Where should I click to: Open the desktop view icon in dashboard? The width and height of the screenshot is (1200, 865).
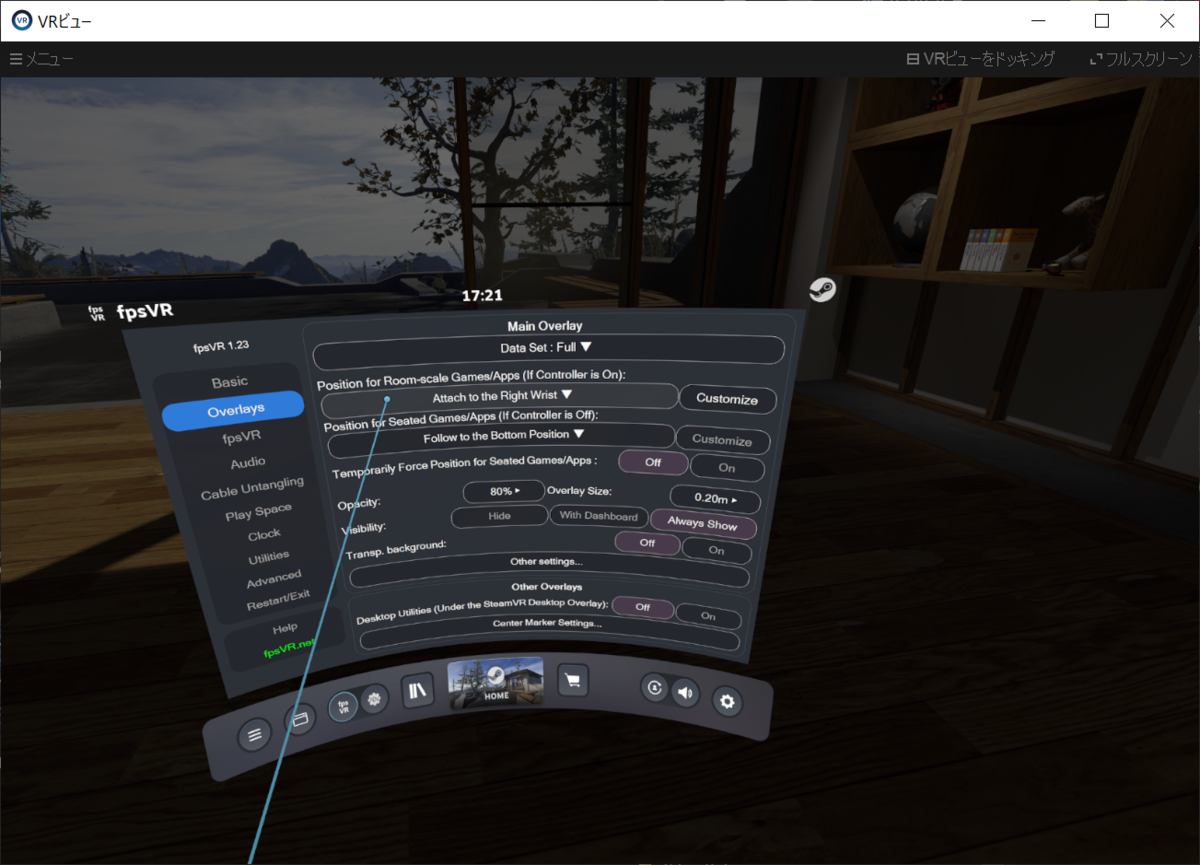pos(300,719)
